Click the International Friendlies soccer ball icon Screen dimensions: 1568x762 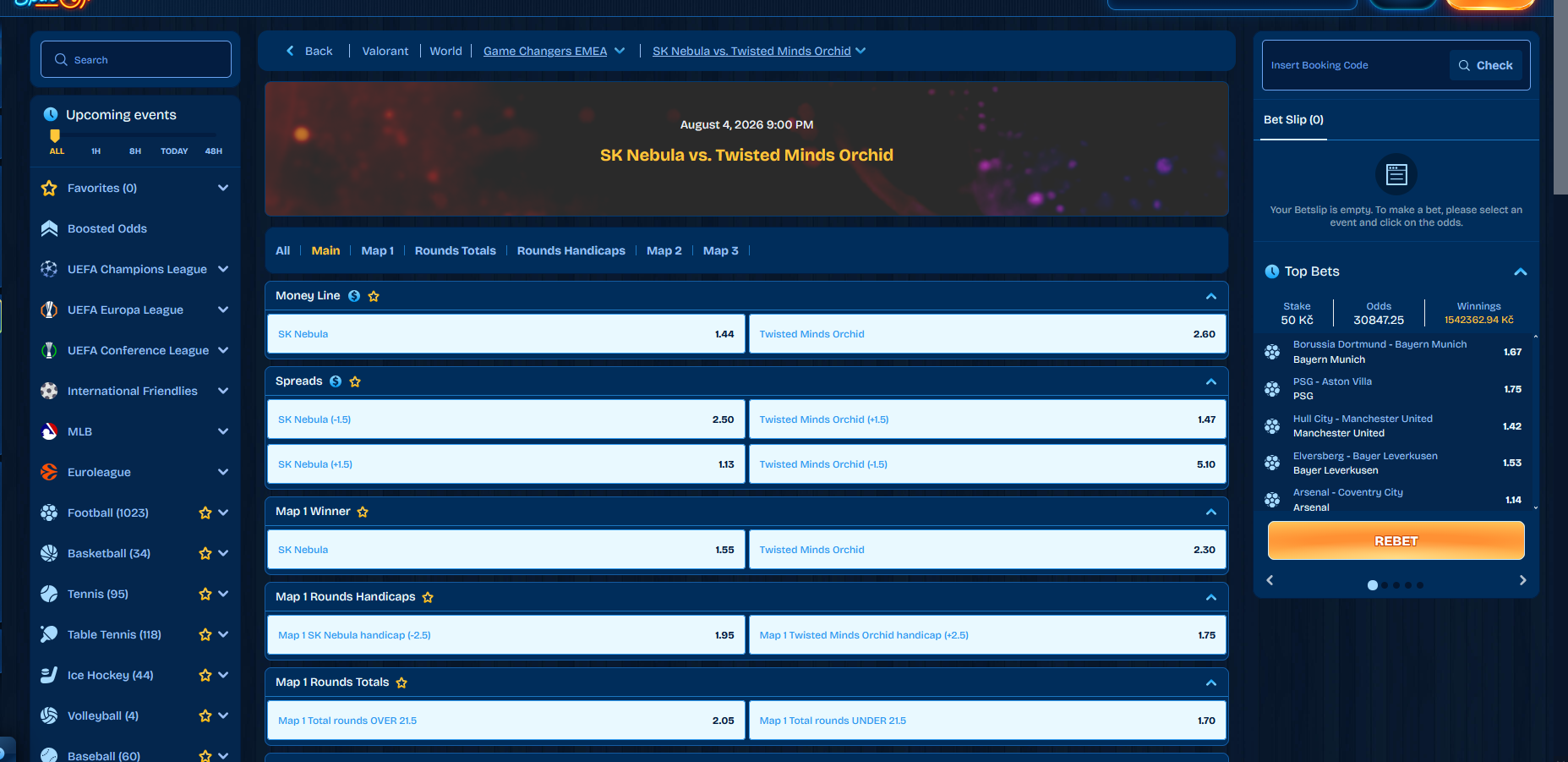coord(49,391)
